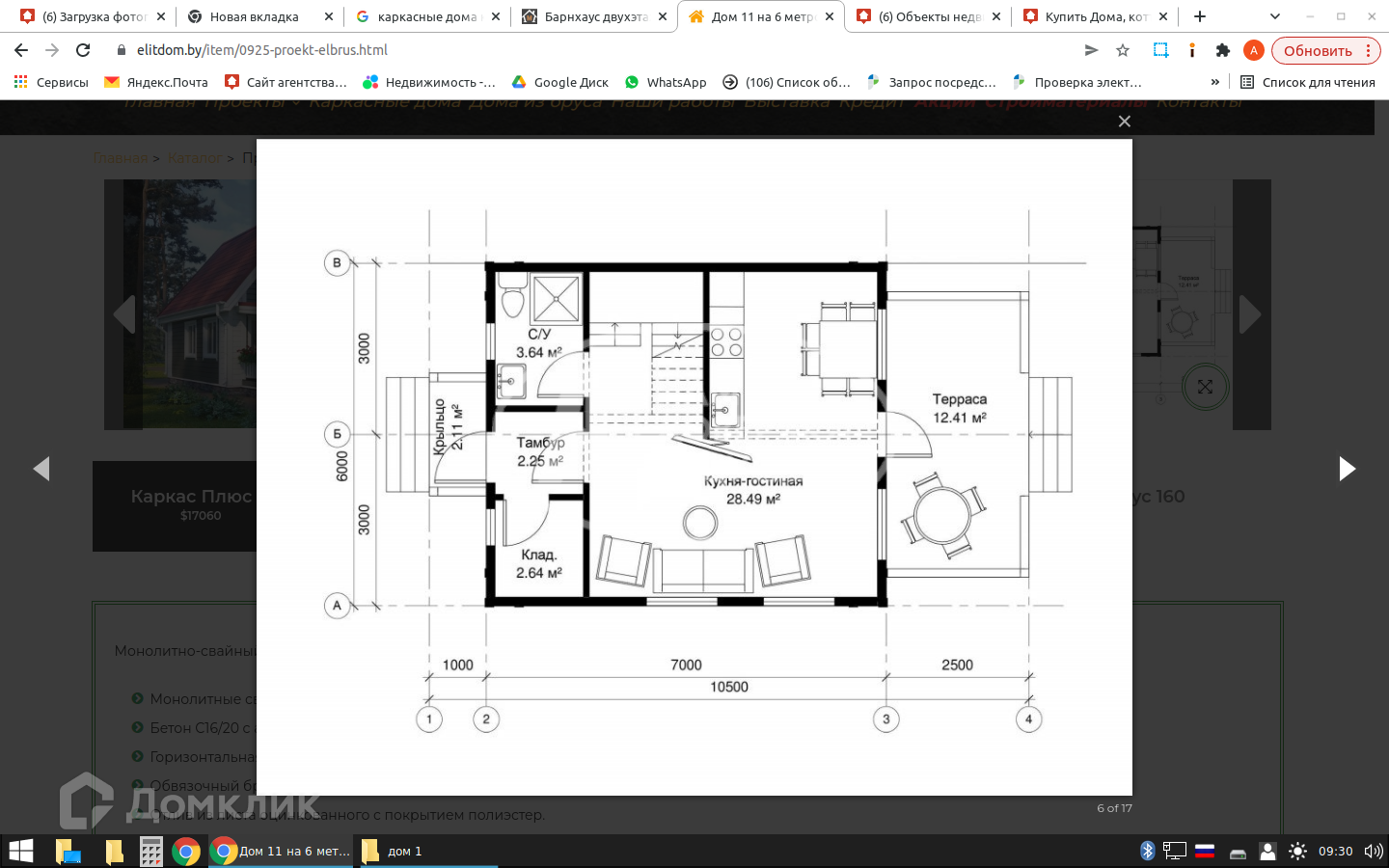Screen dimensions: 1389x868
Task: Open Список для чтения reading list
Action: (1308, 82)
